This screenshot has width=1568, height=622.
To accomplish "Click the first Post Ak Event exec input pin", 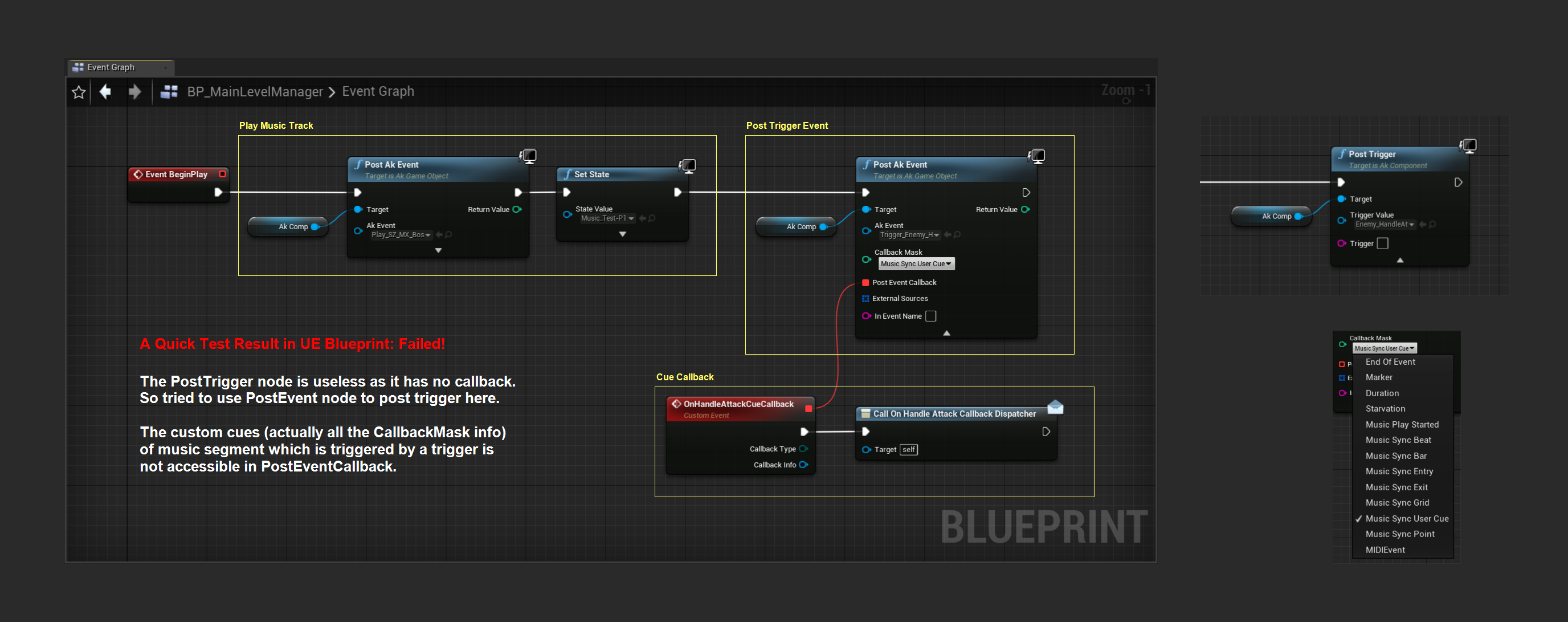I will pos(358,193).
